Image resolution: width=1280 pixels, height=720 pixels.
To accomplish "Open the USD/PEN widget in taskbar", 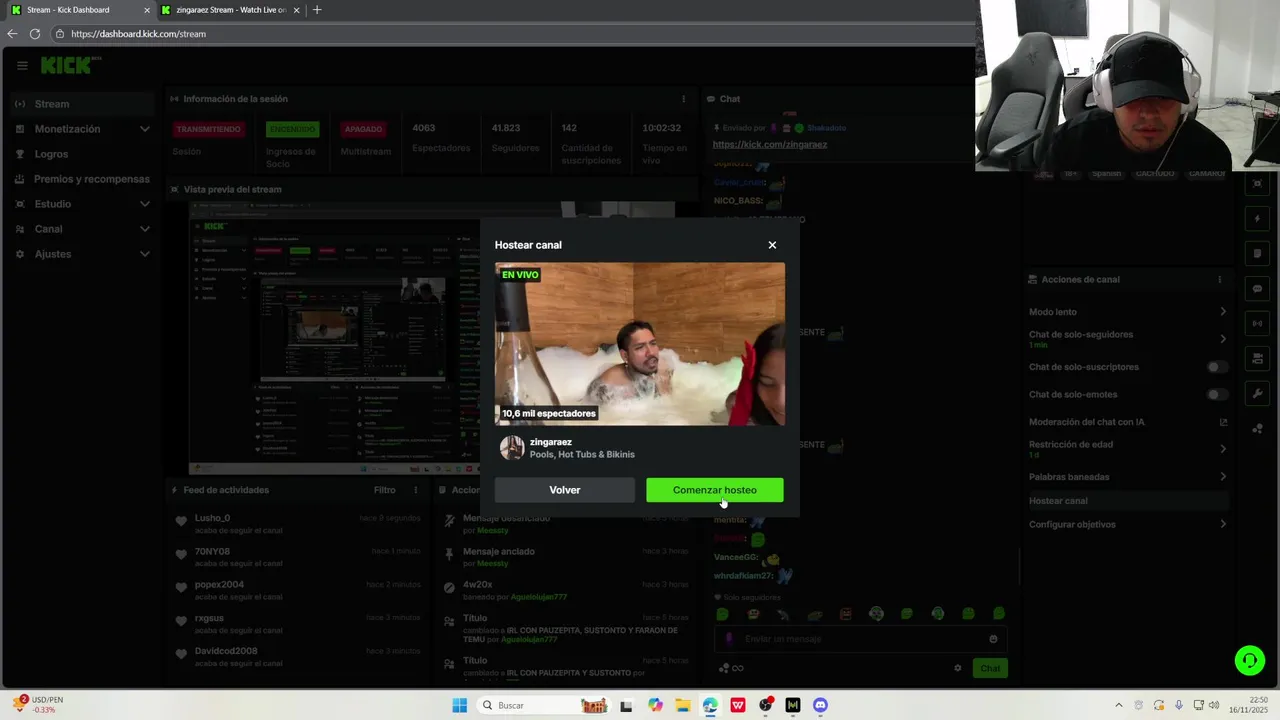I will click(x=40, y=705).
